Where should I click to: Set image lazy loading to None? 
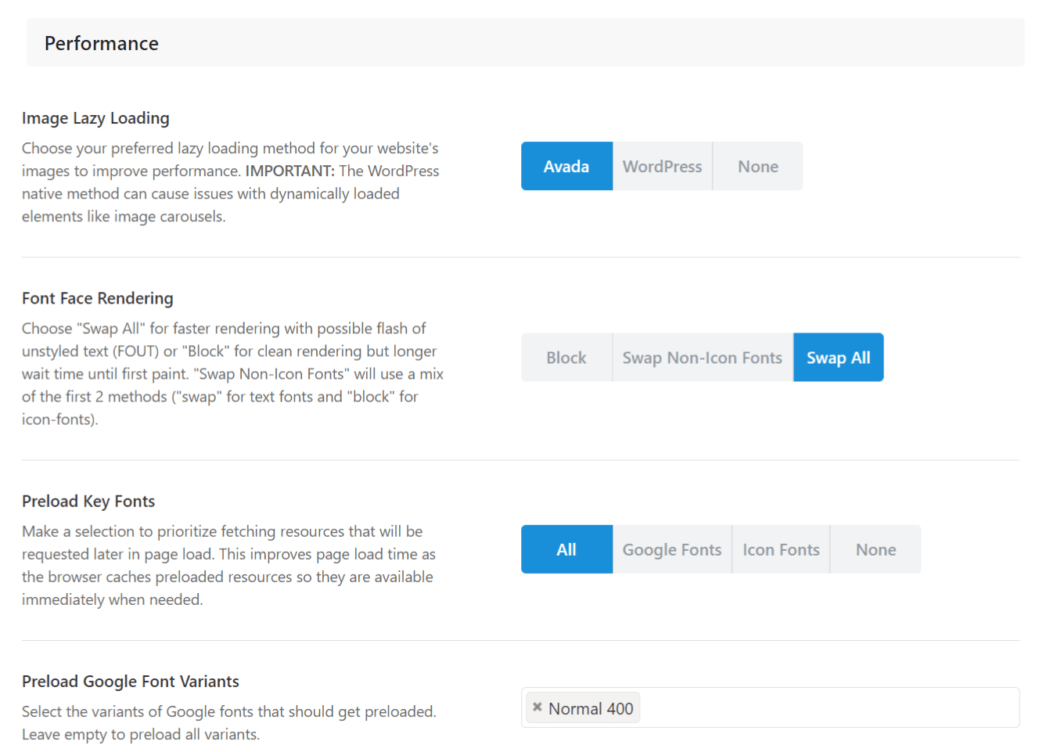pyautogui.click(x=757, y=166)
